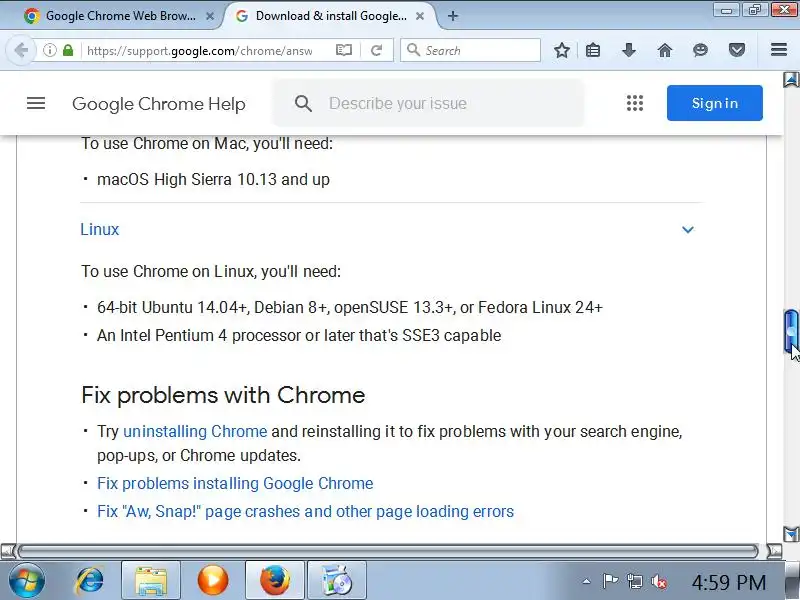The width and height of the screenshot is (800, 600).
Task: Click the 4:59 PM clock
Action: 729,582
